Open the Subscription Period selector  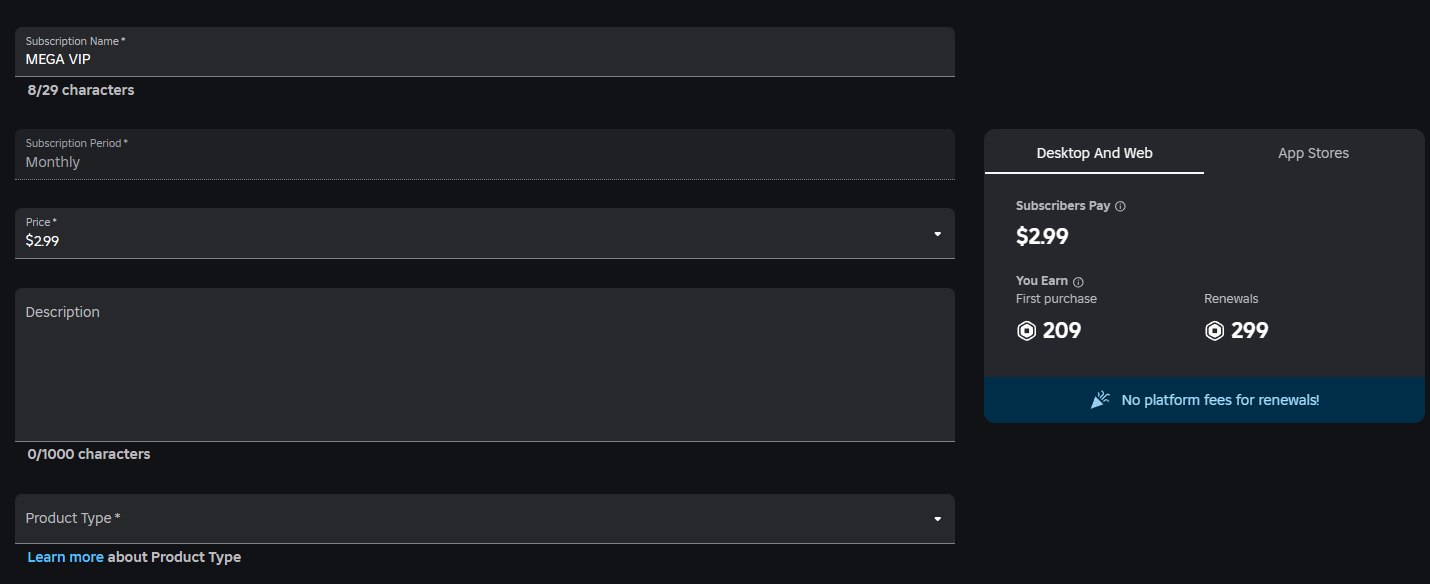click(x=485, y=155)
